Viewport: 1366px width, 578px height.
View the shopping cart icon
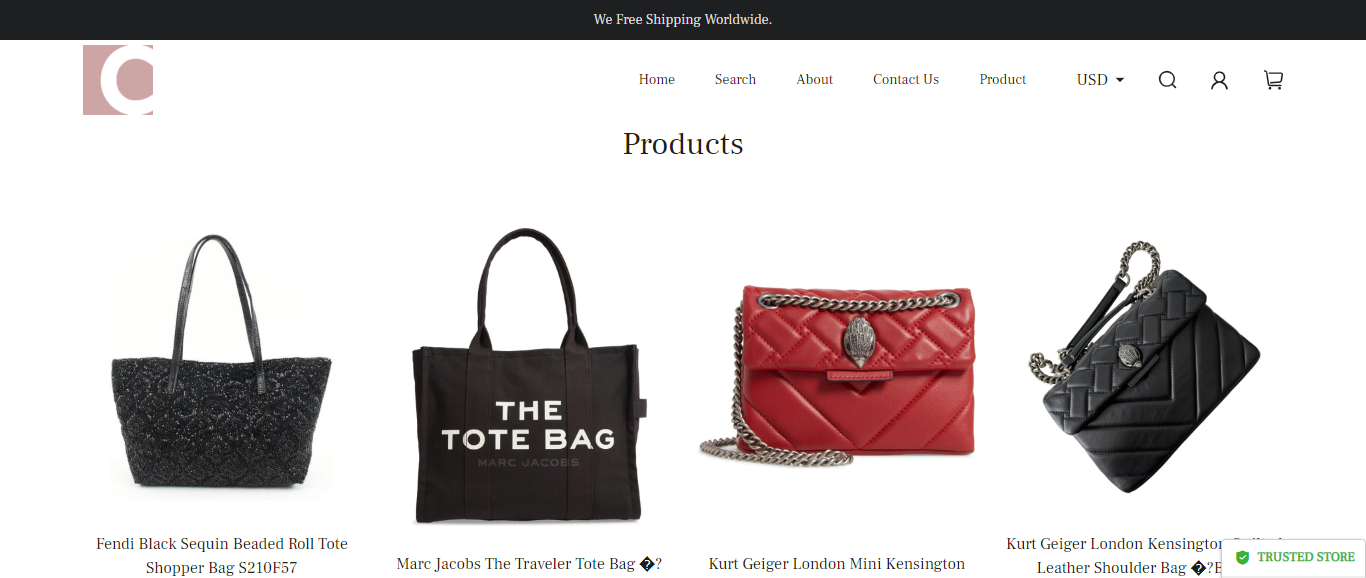(1273, 80)
